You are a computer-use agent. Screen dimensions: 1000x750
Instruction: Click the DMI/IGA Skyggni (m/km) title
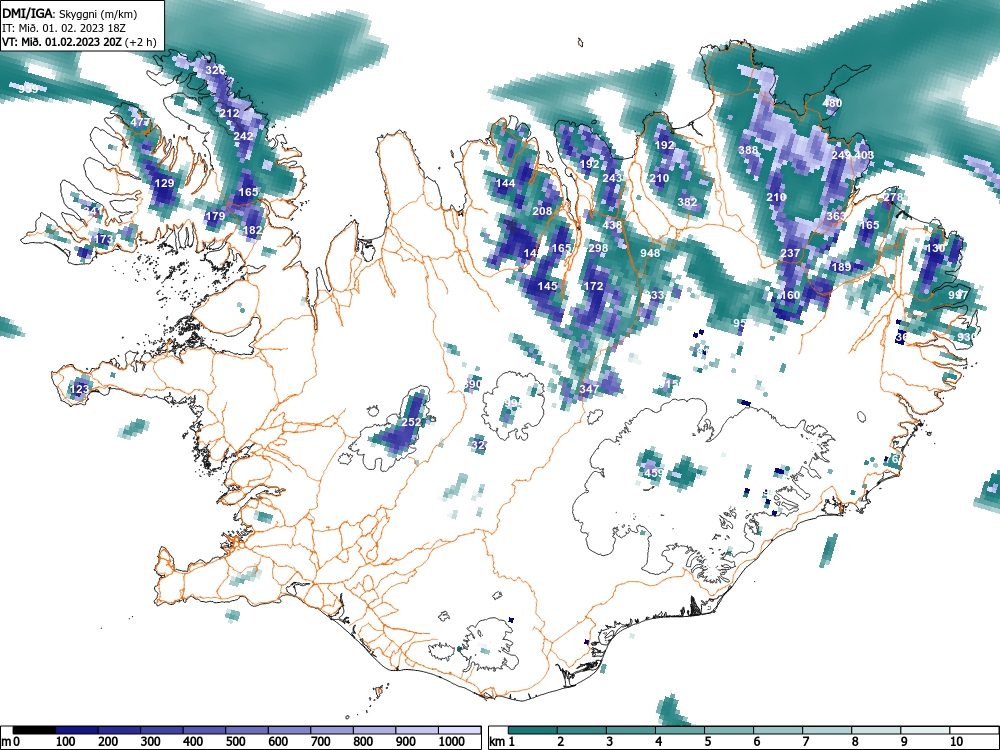coord(70,13)
